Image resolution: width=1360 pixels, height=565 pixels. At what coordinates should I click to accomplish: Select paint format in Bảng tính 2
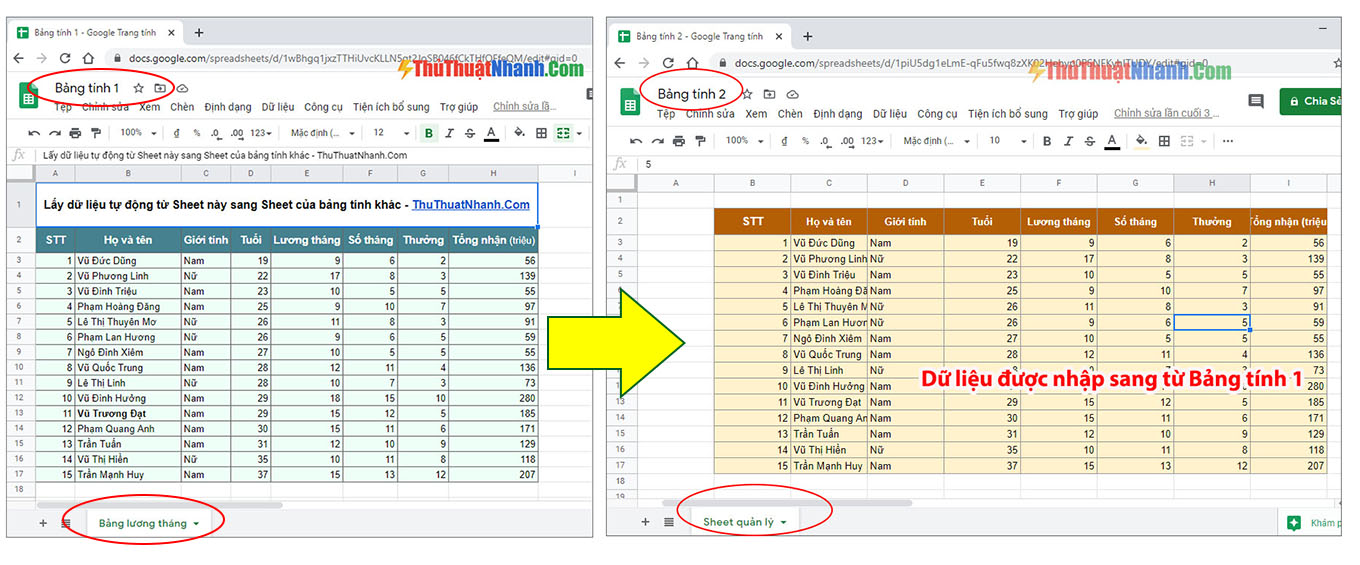(x=701, y=141)
